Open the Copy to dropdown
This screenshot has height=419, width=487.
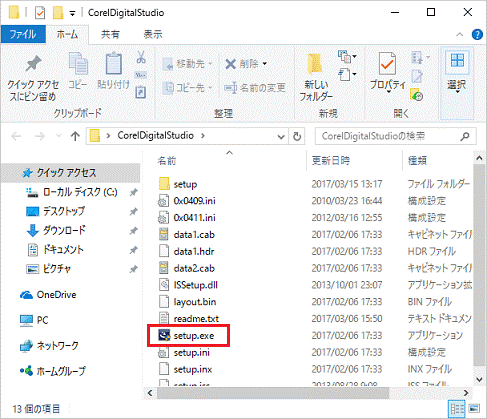click(188, 88)
